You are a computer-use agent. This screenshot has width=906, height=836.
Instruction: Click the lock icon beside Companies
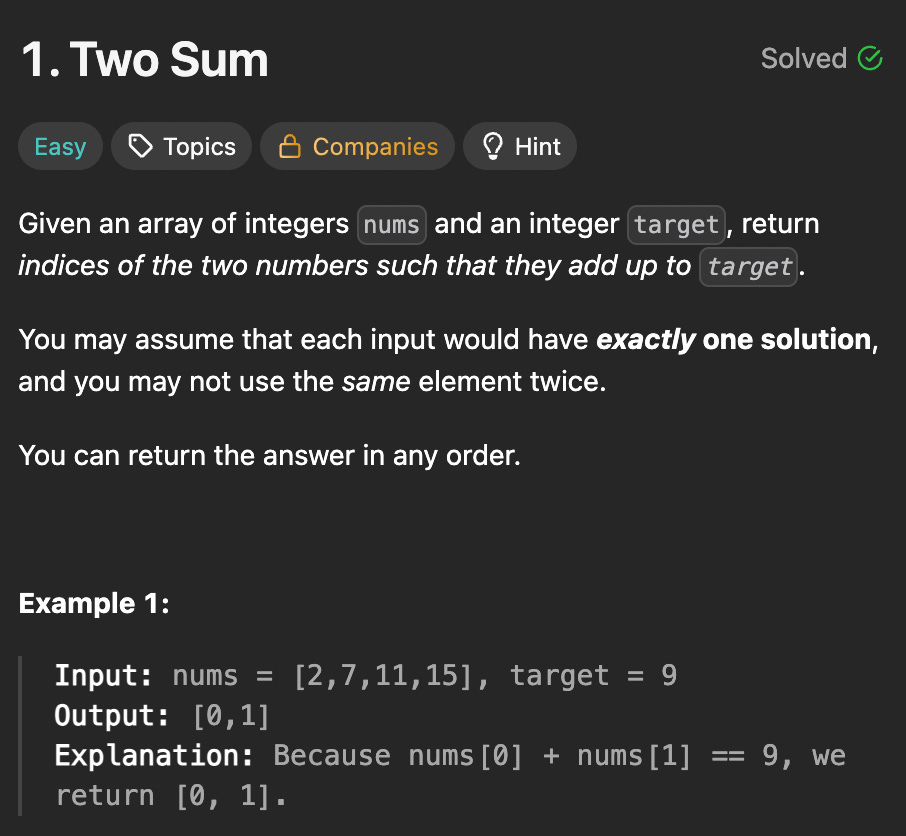(x=289, y=146)
